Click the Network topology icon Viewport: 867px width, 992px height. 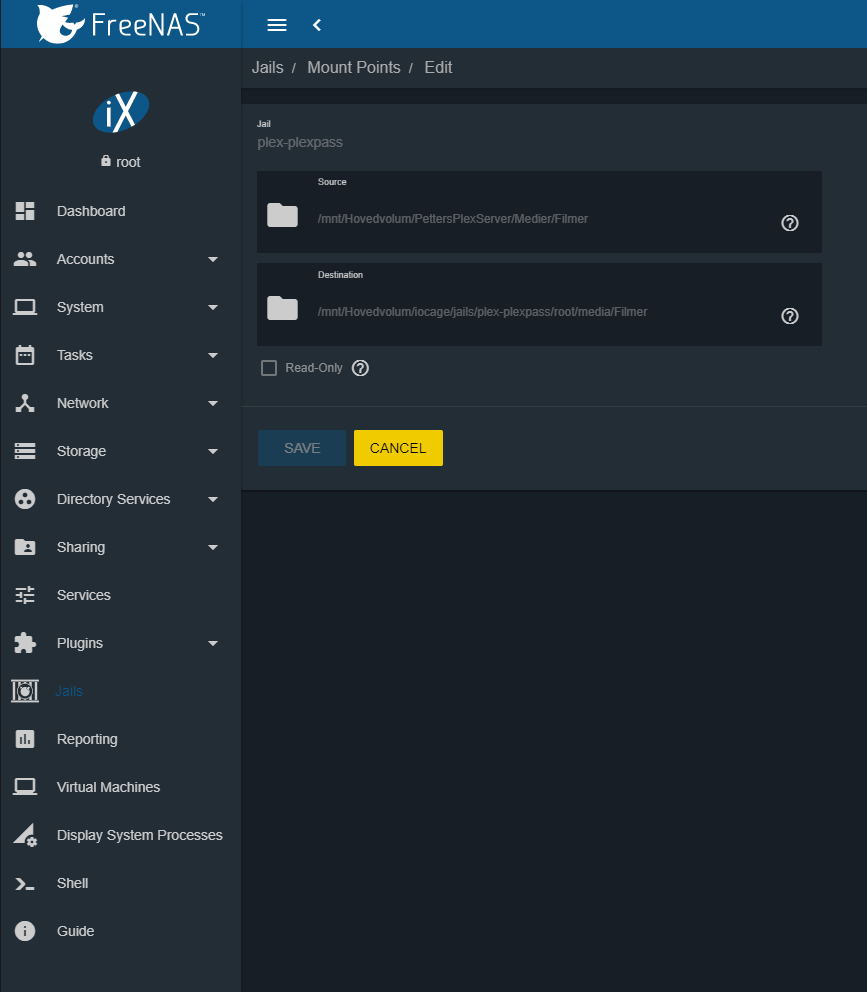(25, 403)
